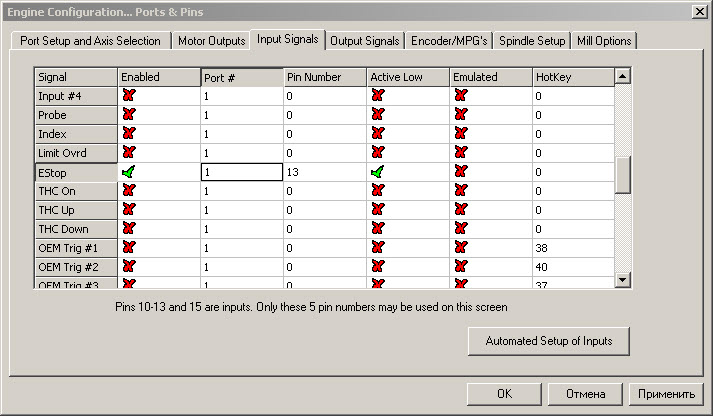713x416 pixels.
Task: Toggle Active Low for OEM Trig #1
Action: click(378, 248)
